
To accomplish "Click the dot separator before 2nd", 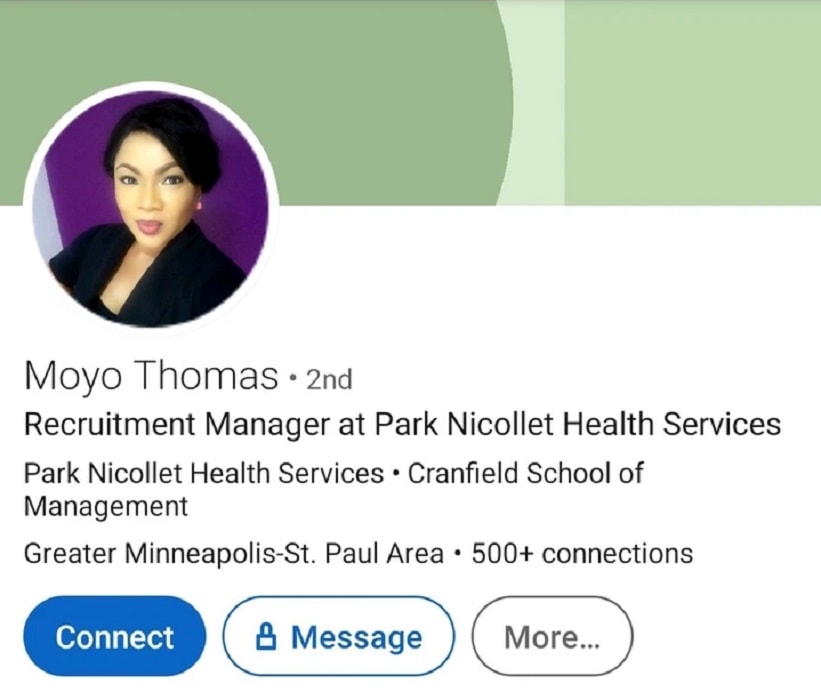I will point(293,377).
